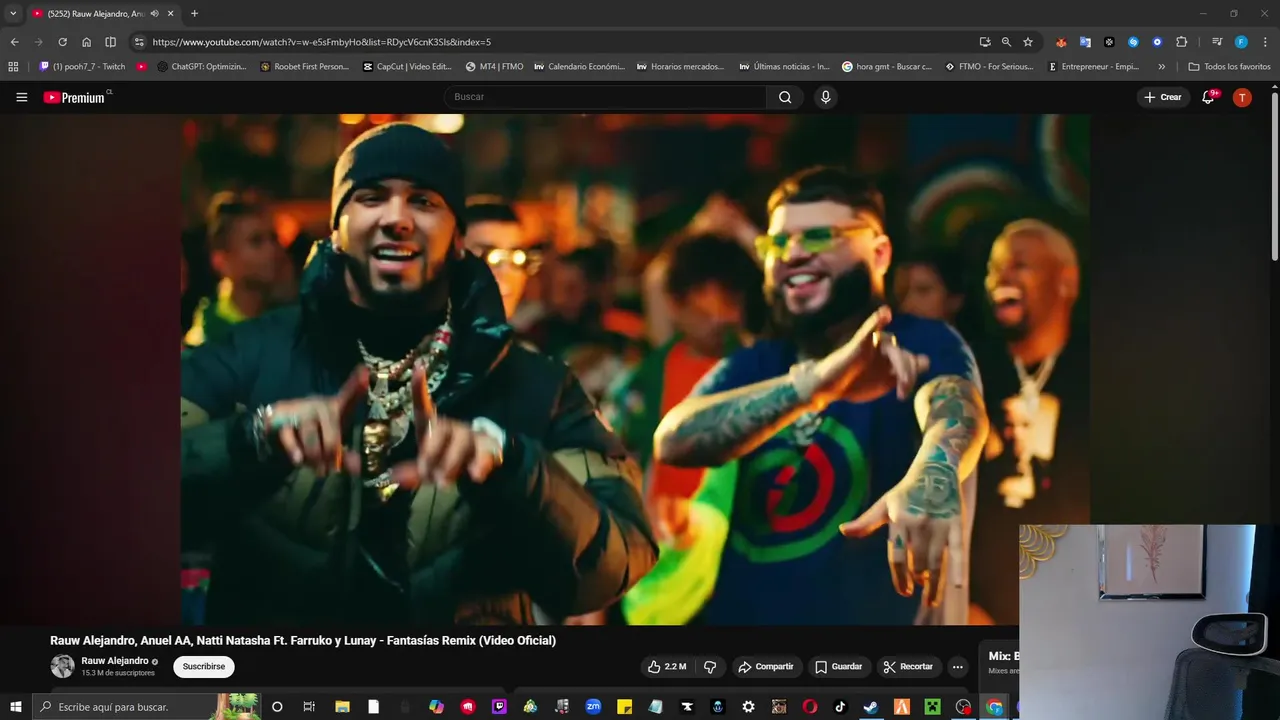The image size is (1280, 720).
Task: Open Recortar clip tool
Action: pyautogui.click(x=908, y=667)
